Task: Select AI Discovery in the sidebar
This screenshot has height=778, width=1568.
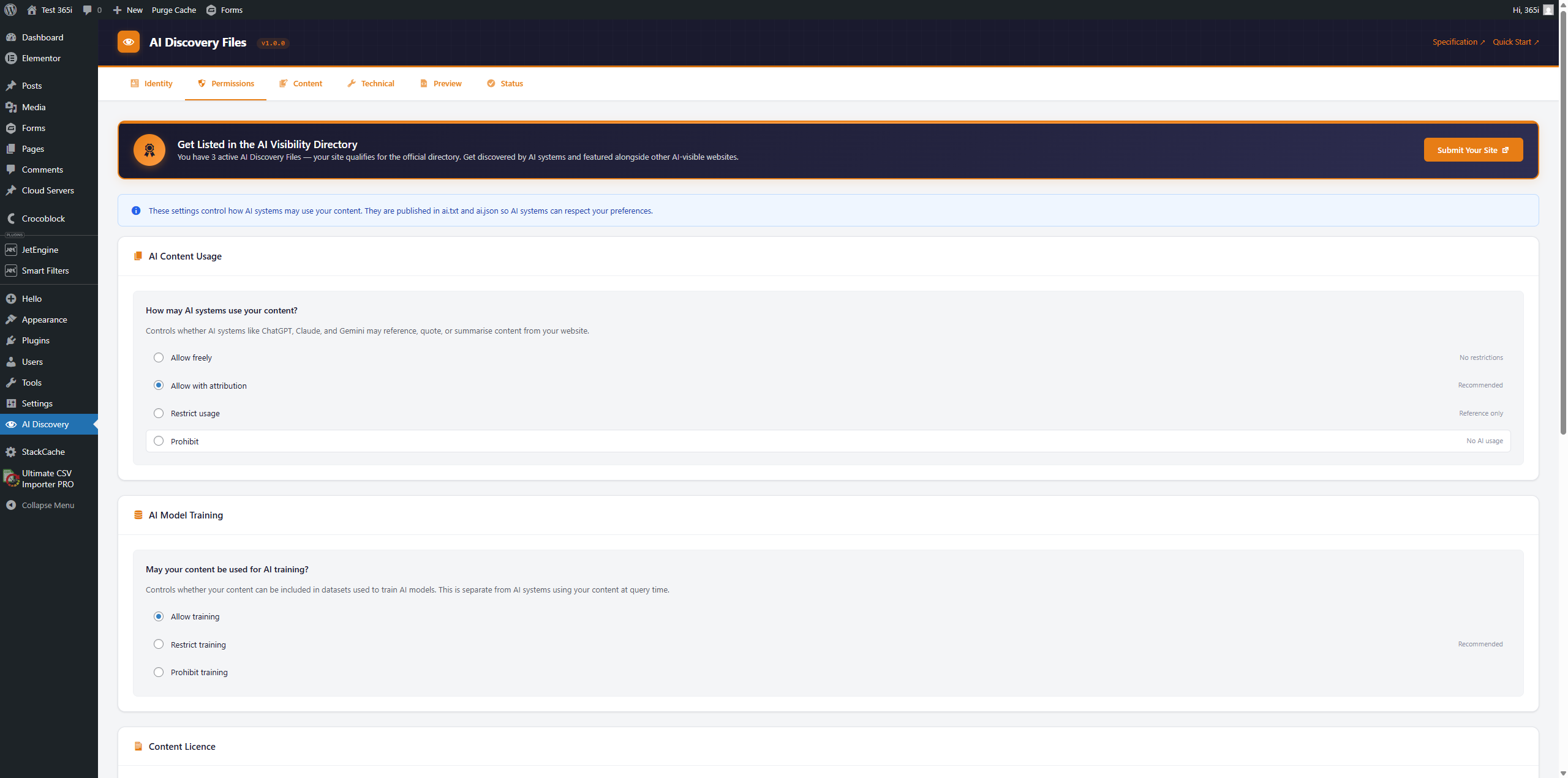Action: click(x=45, y=424)
